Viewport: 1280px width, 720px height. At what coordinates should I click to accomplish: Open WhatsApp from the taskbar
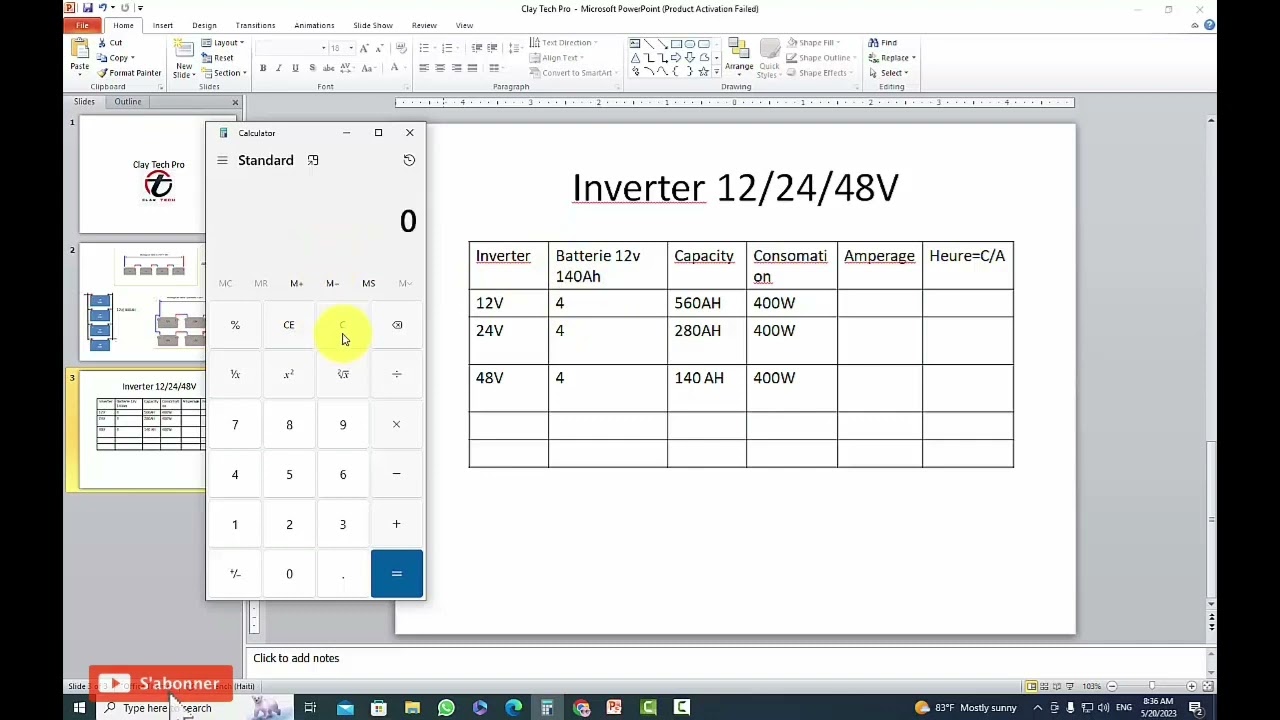446,708
